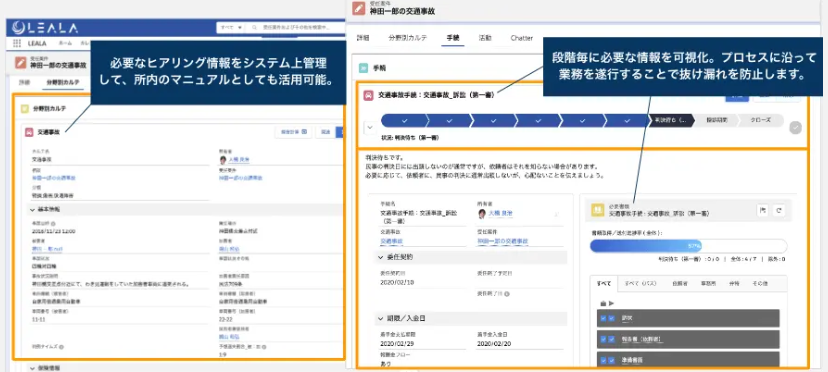Open the 報告書 document link
Screen dimensions: 828x372
(x=642, y=339)
